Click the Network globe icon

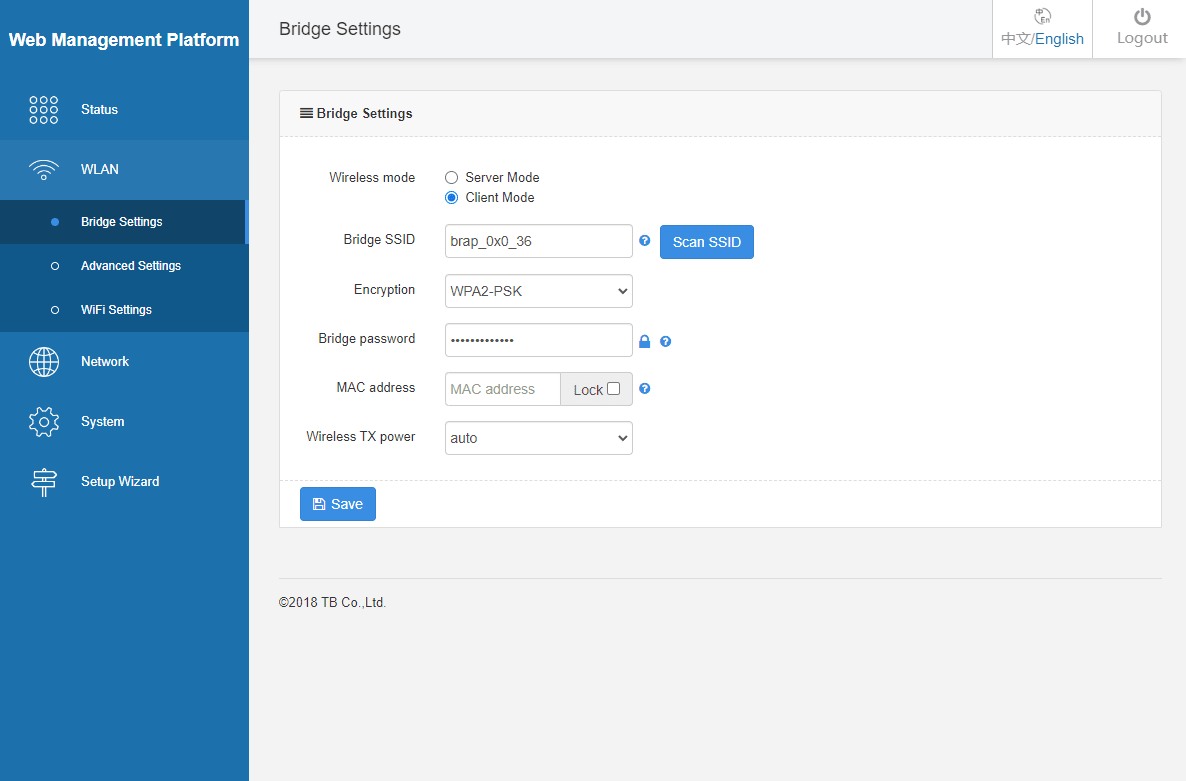44,362
